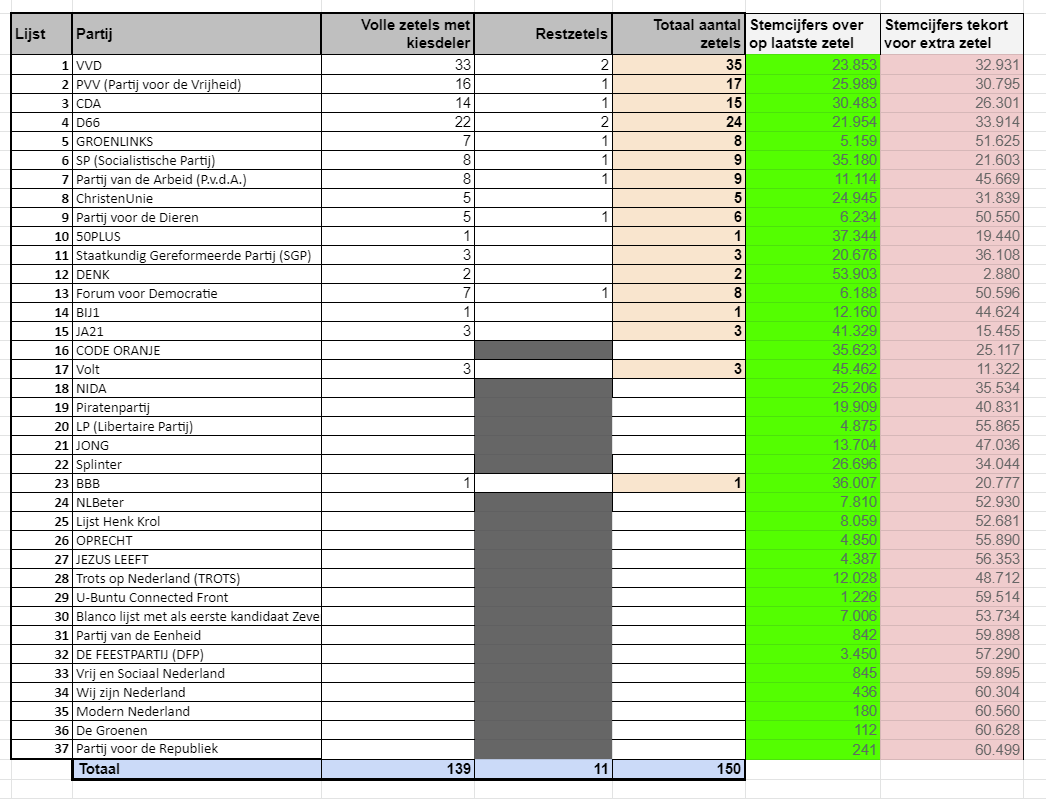Click the 'Modern Nederland' cell

coord(197,711)
